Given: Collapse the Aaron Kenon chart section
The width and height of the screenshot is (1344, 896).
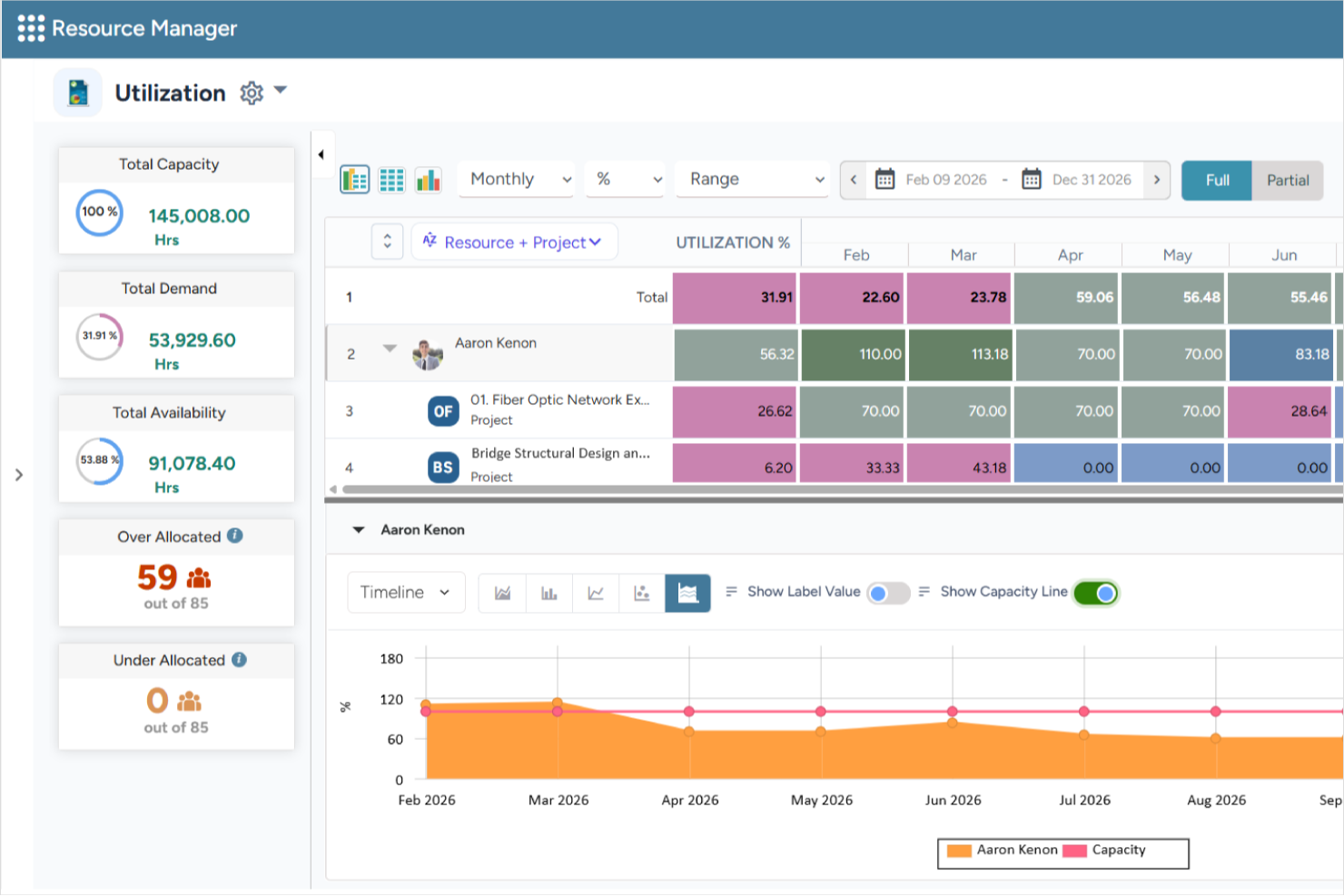Looking at the screenshot, I should (x=359, y=529).
